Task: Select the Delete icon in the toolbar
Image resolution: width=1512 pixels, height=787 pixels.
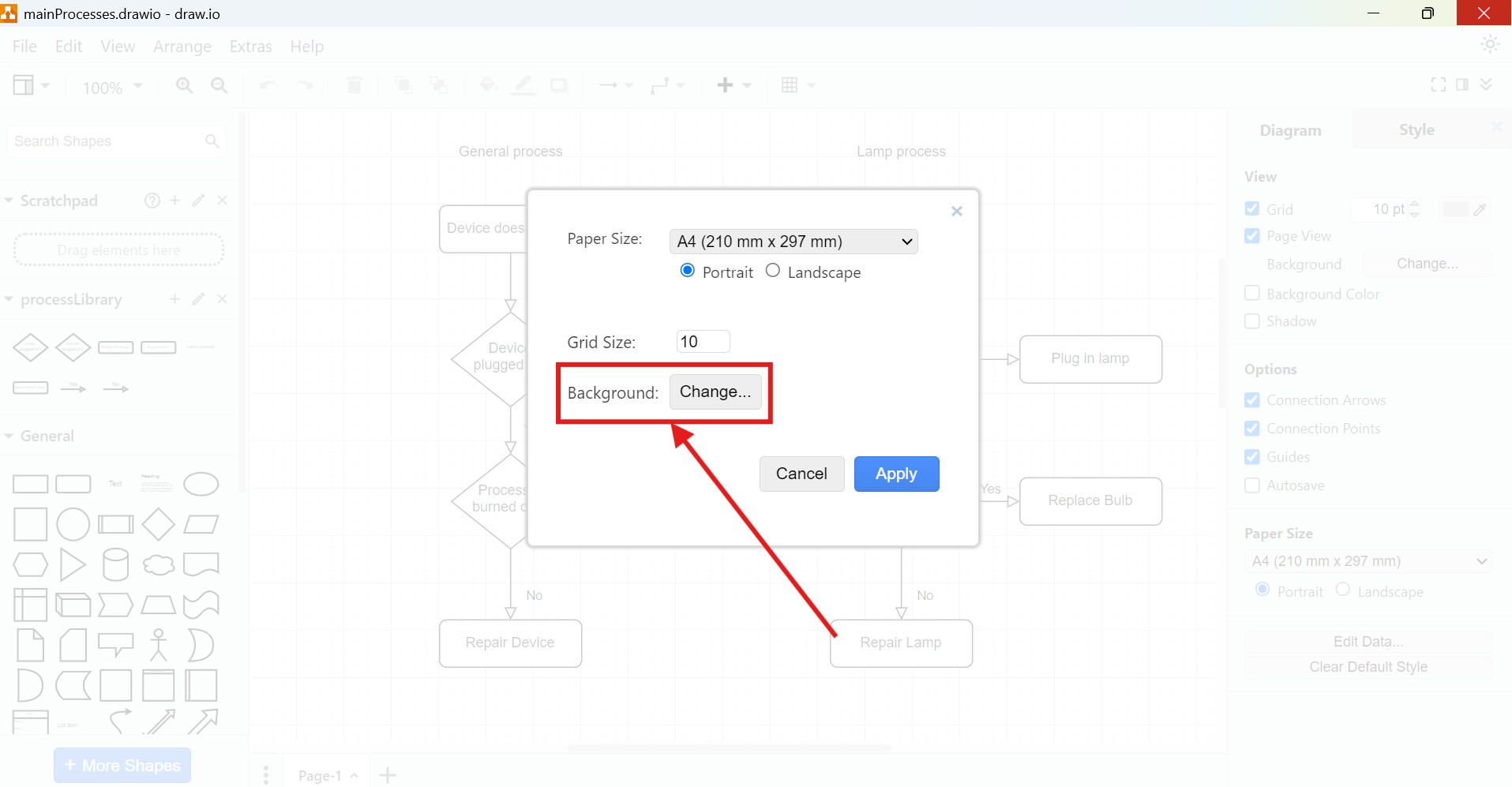Action: tap(354, 85)
